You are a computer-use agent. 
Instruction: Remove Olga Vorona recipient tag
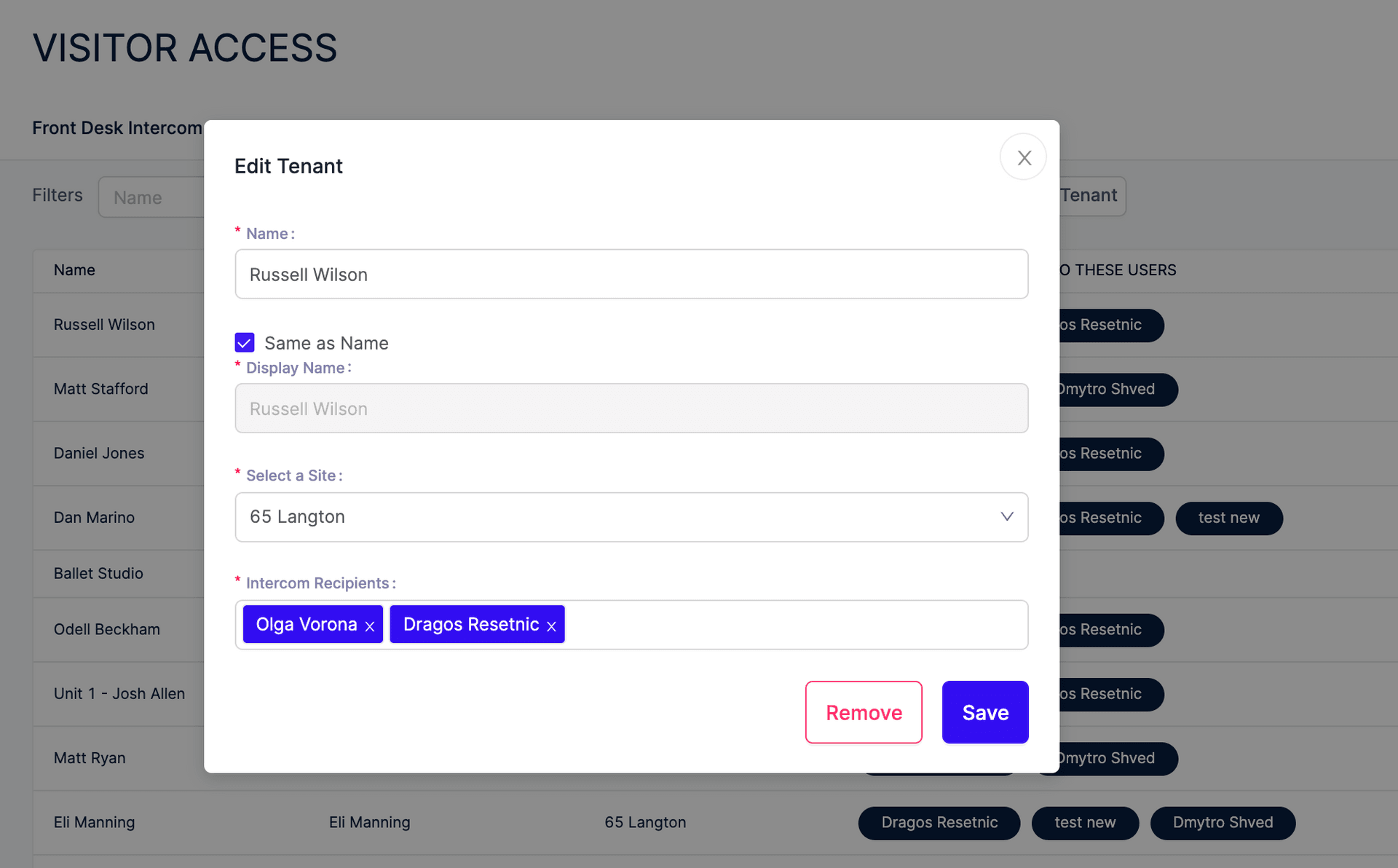coord(370,626)
